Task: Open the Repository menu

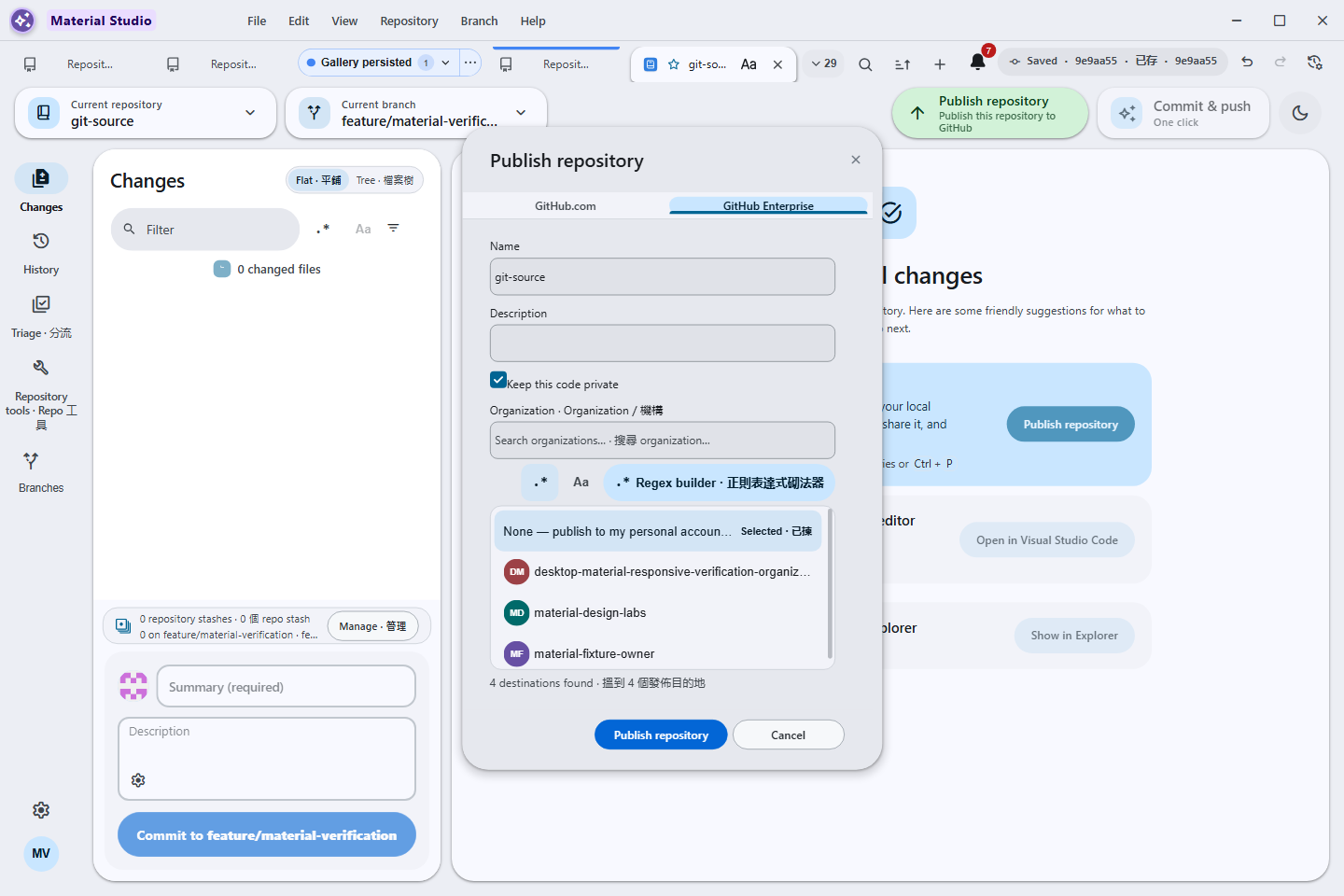Action: click(409, 21)
